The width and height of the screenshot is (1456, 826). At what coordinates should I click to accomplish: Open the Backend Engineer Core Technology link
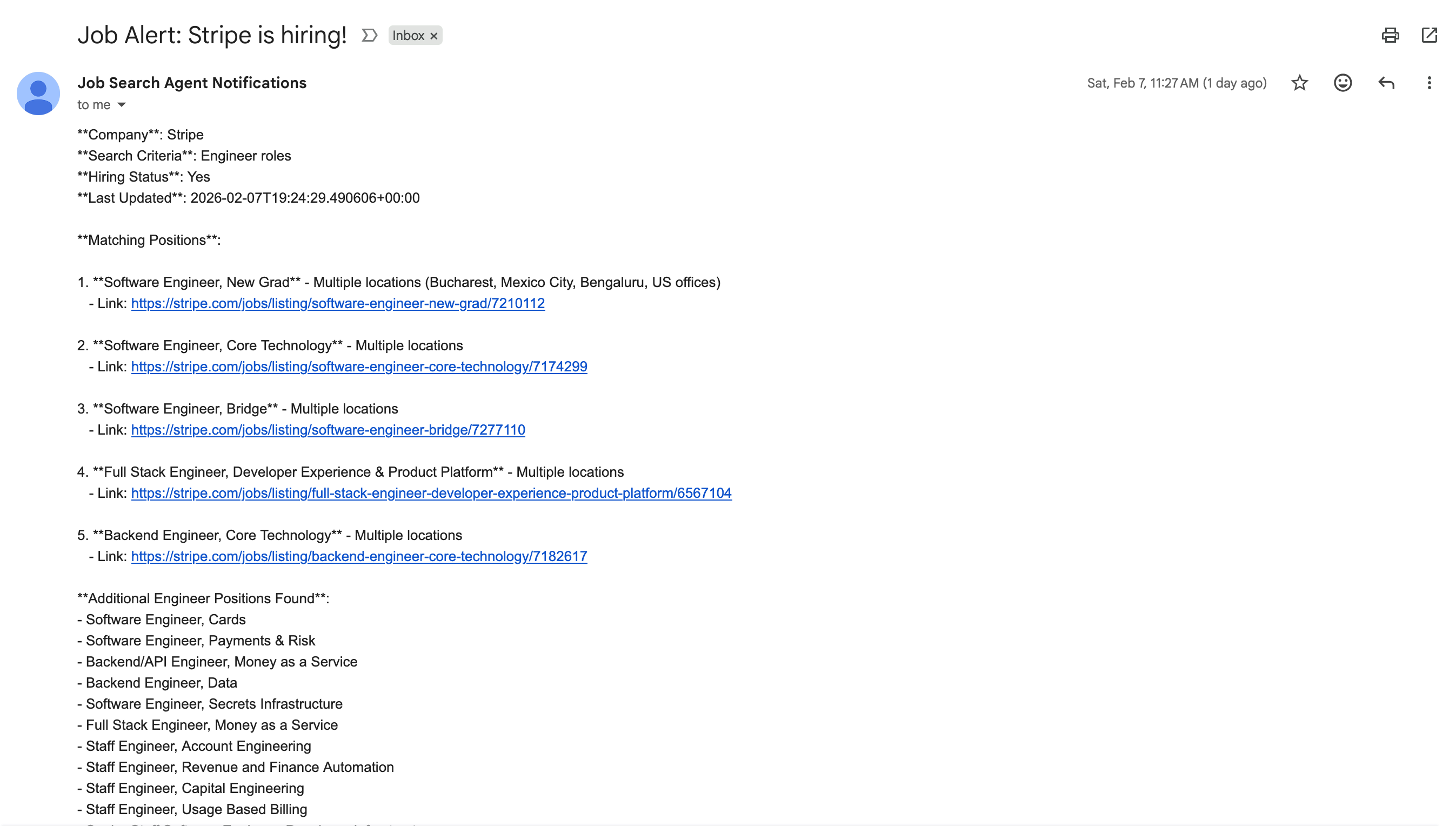358,557
